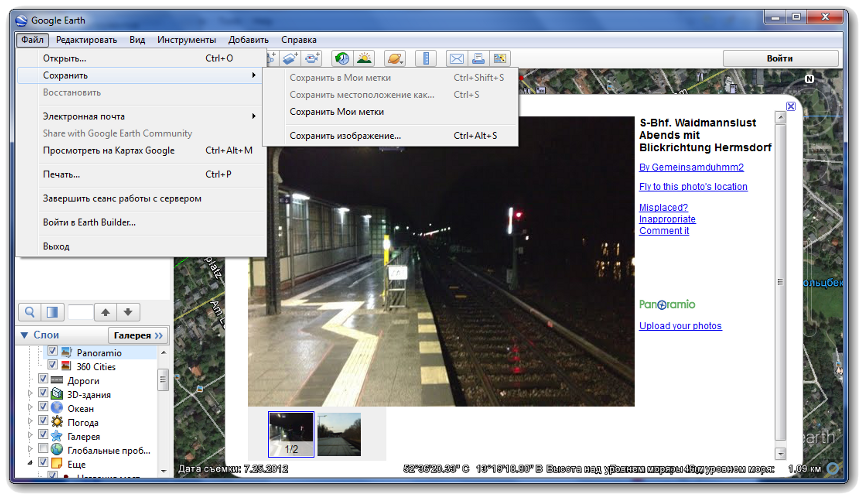This screenshot has height=500, width=865.
Task: Expand the 3D-здания layer tree
Action: coord(29,394)
